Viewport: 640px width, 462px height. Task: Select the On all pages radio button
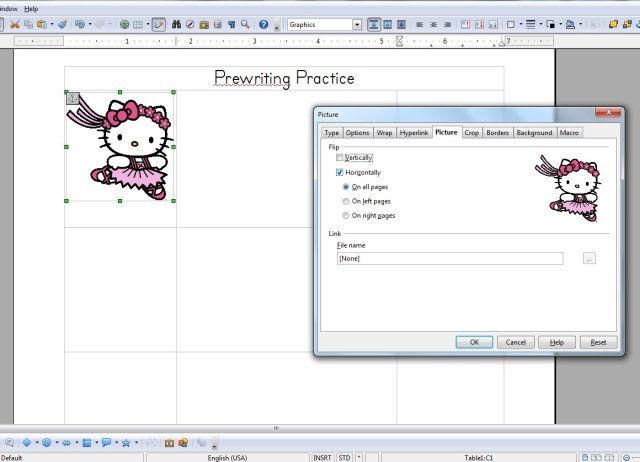[x=346, y=187]
